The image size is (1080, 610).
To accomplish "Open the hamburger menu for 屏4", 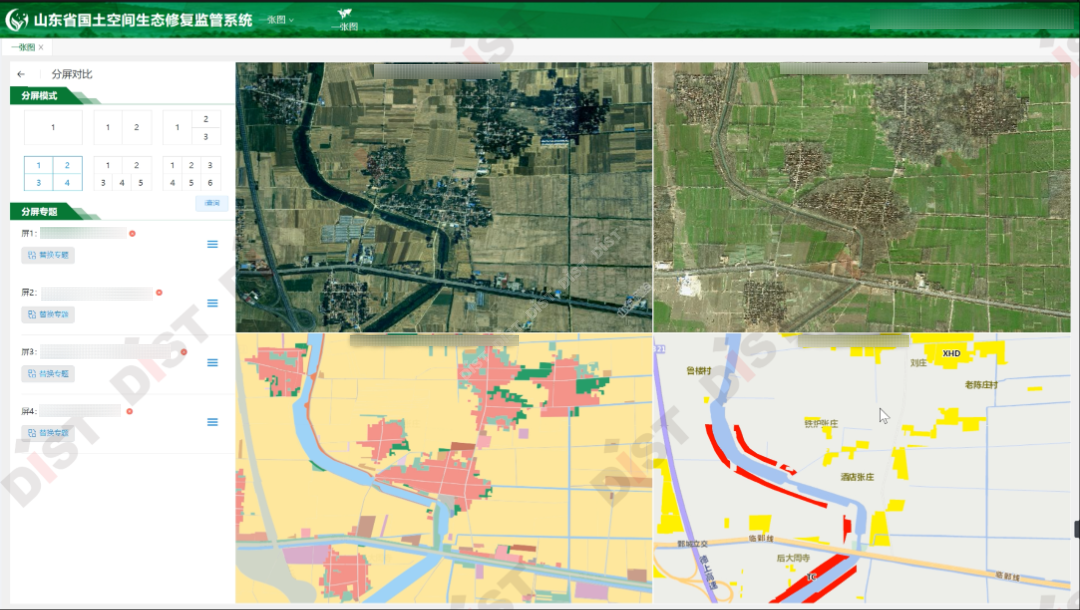I will coord(212,422).
